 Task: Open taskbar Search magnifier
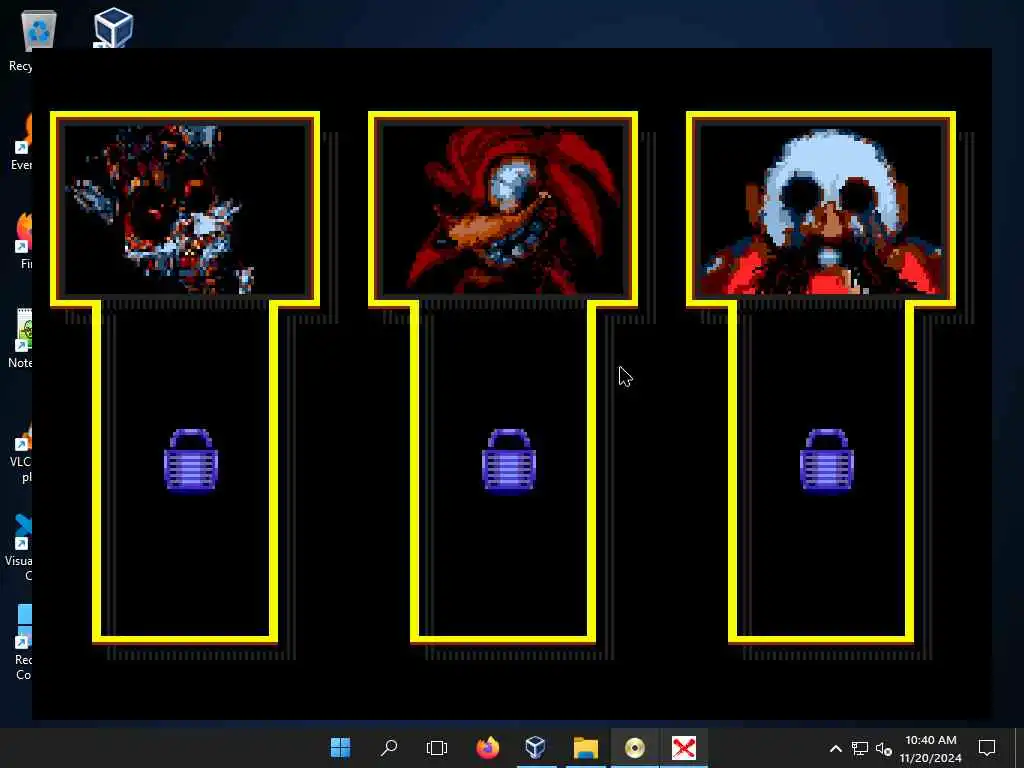(389, 747)
